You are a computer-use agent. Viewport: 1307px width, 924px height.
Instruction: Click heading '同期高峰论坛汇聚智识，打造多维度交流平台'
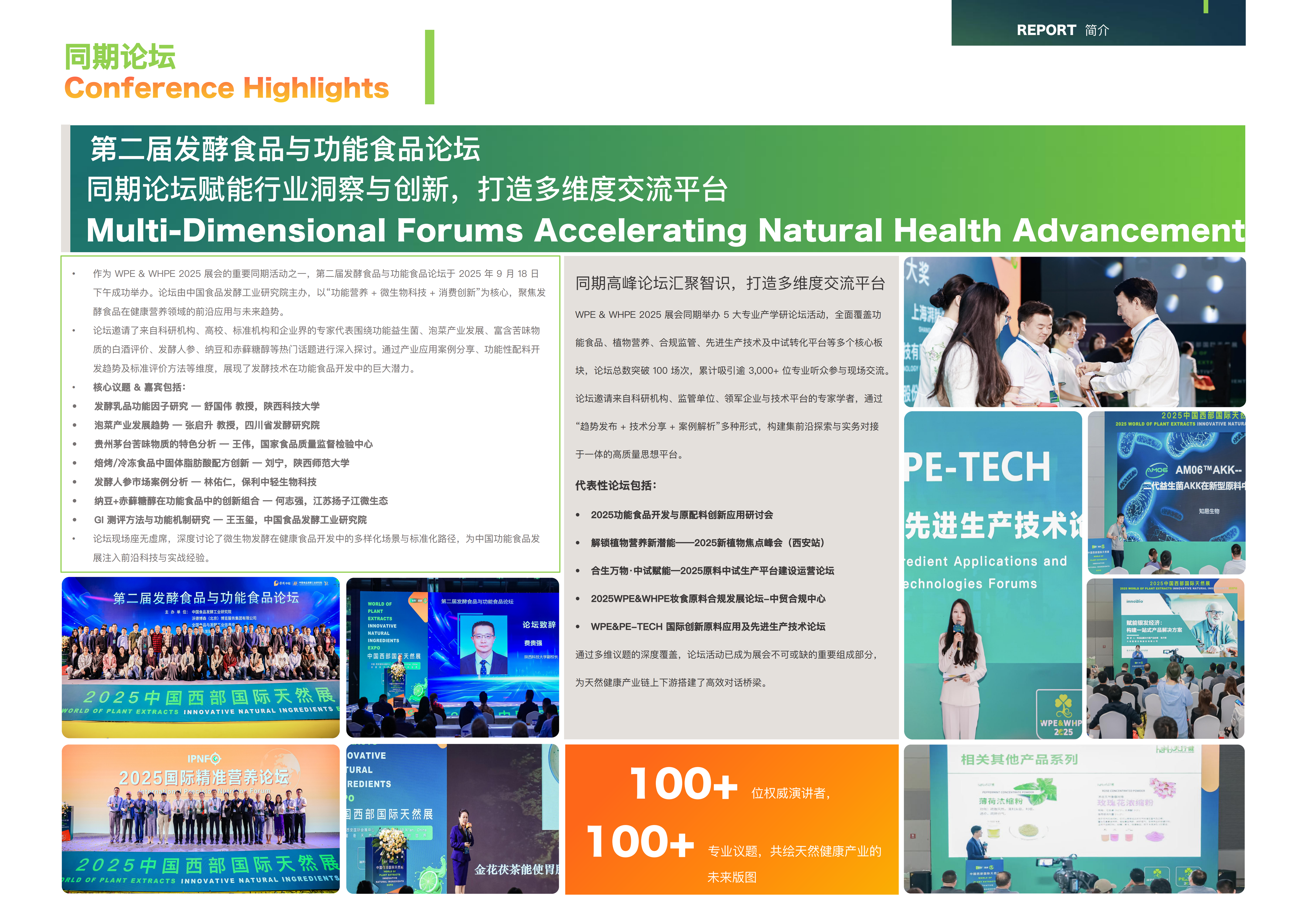click(x=730, y=284)
